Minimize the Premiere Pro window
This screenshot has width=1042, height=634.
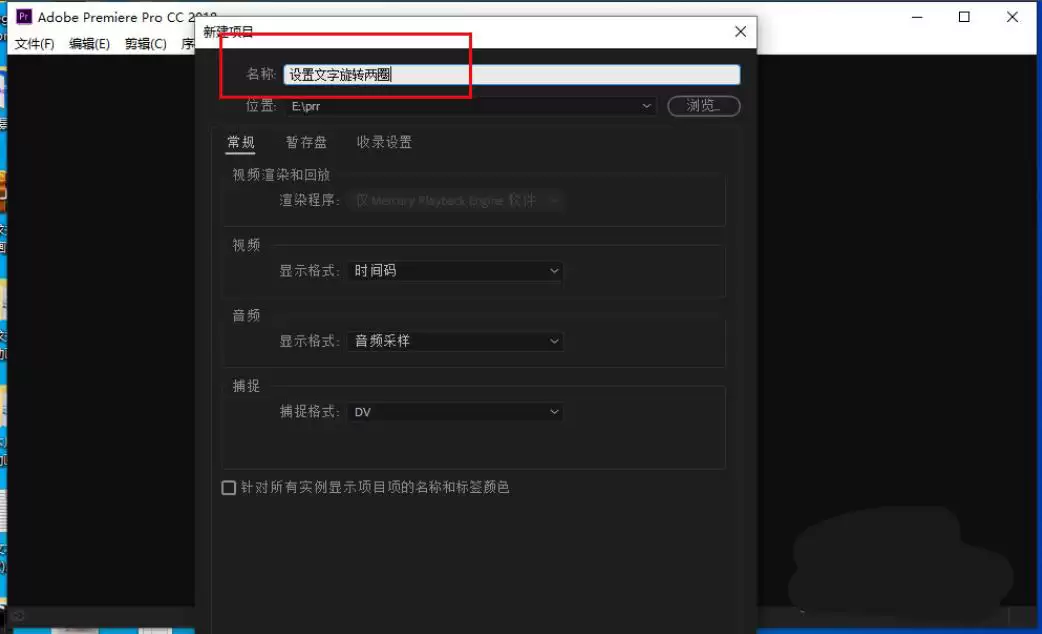(917, 17)
